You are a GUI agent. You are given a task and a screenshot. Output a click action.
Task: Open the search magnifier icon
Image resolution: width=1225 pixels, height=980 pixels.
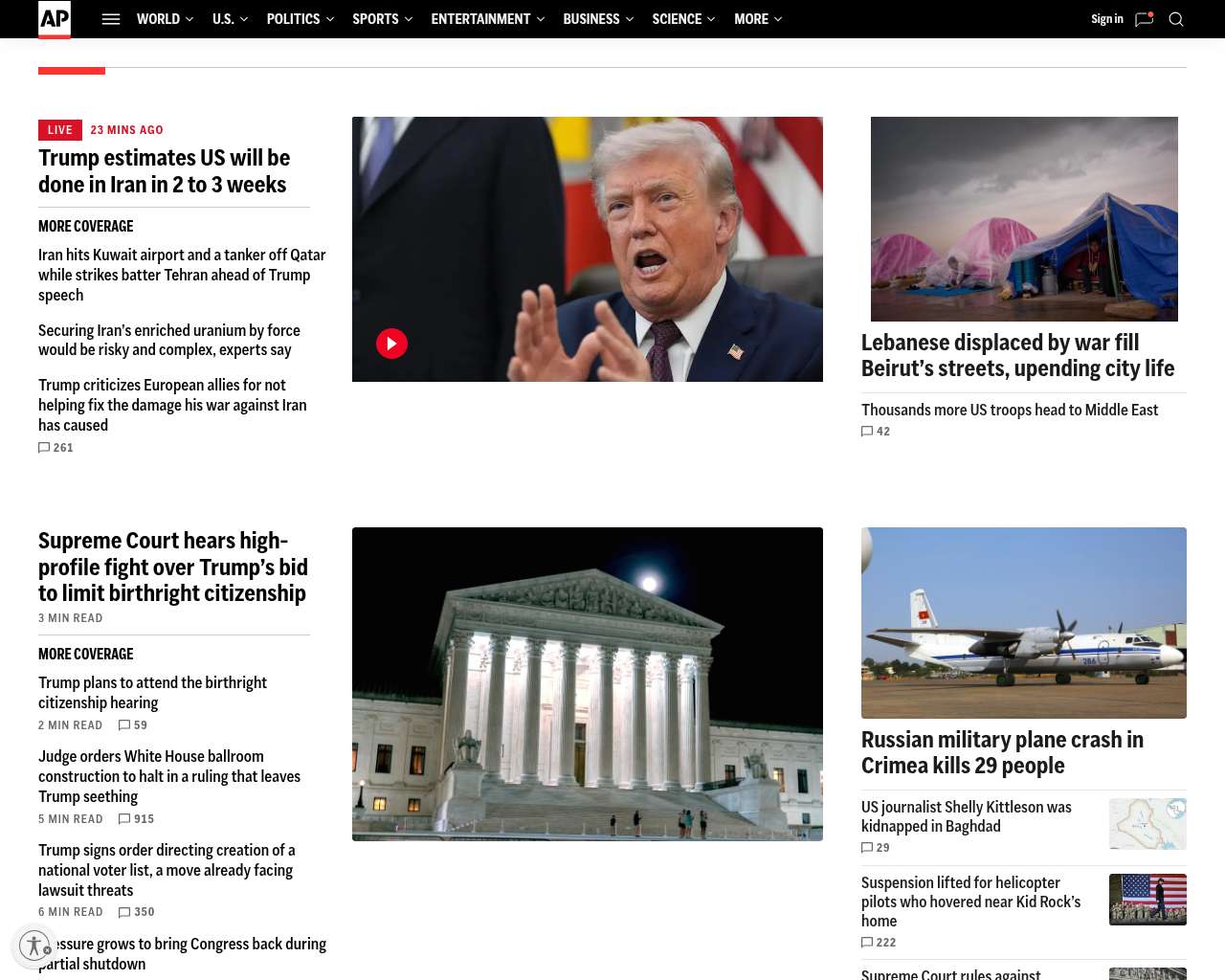1176,19
